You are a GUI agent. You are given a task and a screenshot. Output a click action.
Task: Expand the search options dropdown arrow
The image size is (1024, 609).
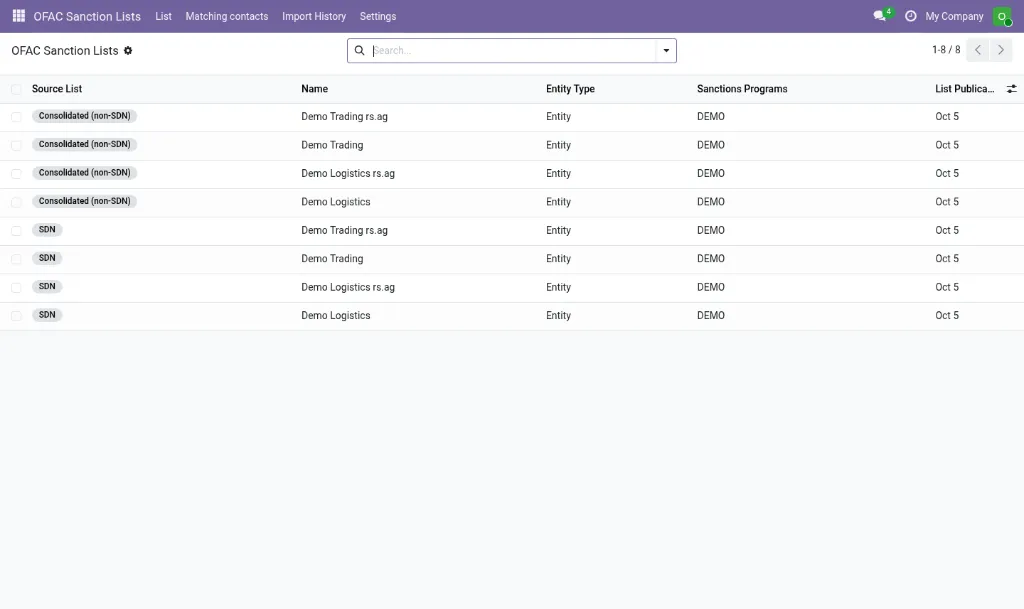point(666,50)
